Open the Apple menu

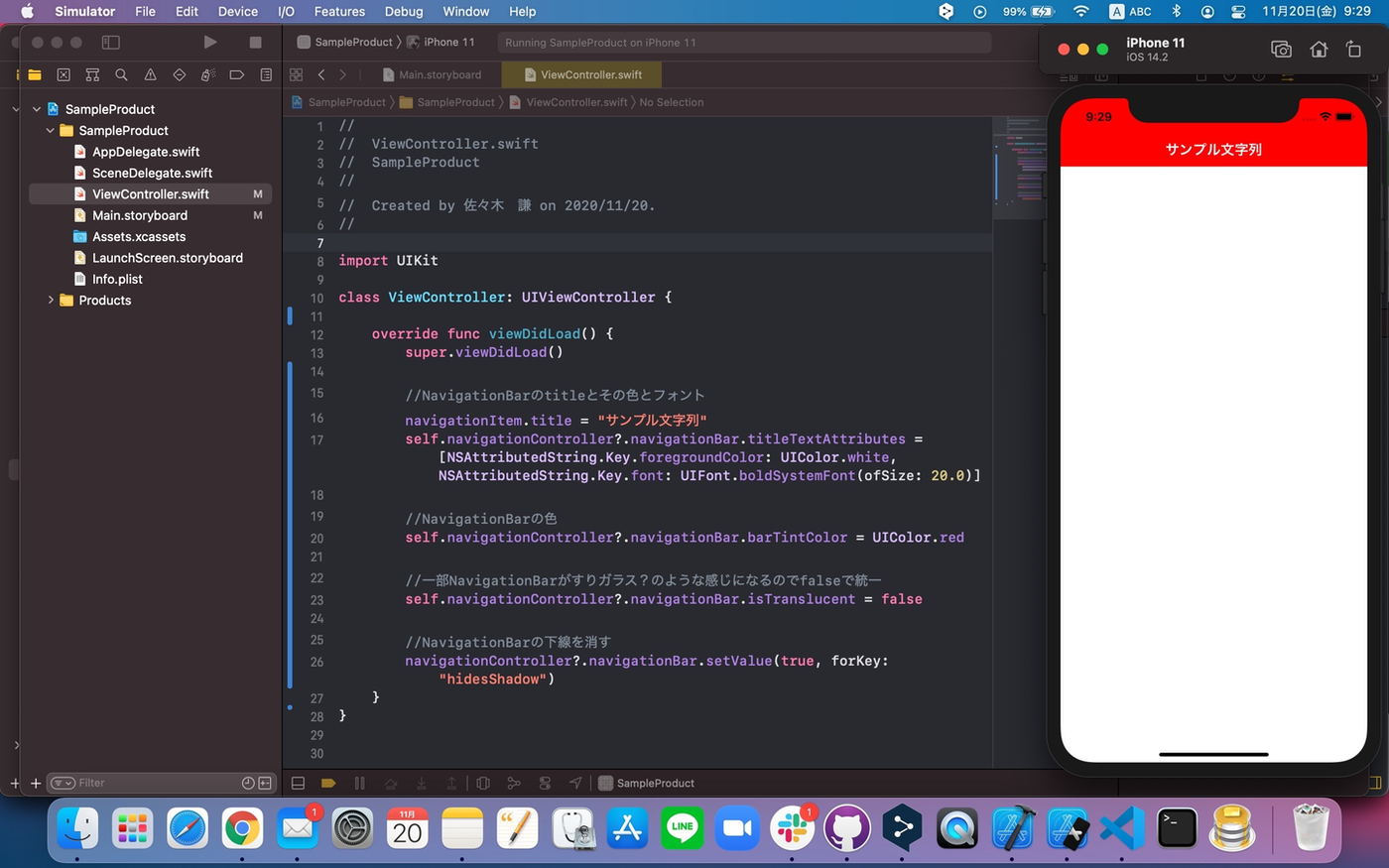27,11
